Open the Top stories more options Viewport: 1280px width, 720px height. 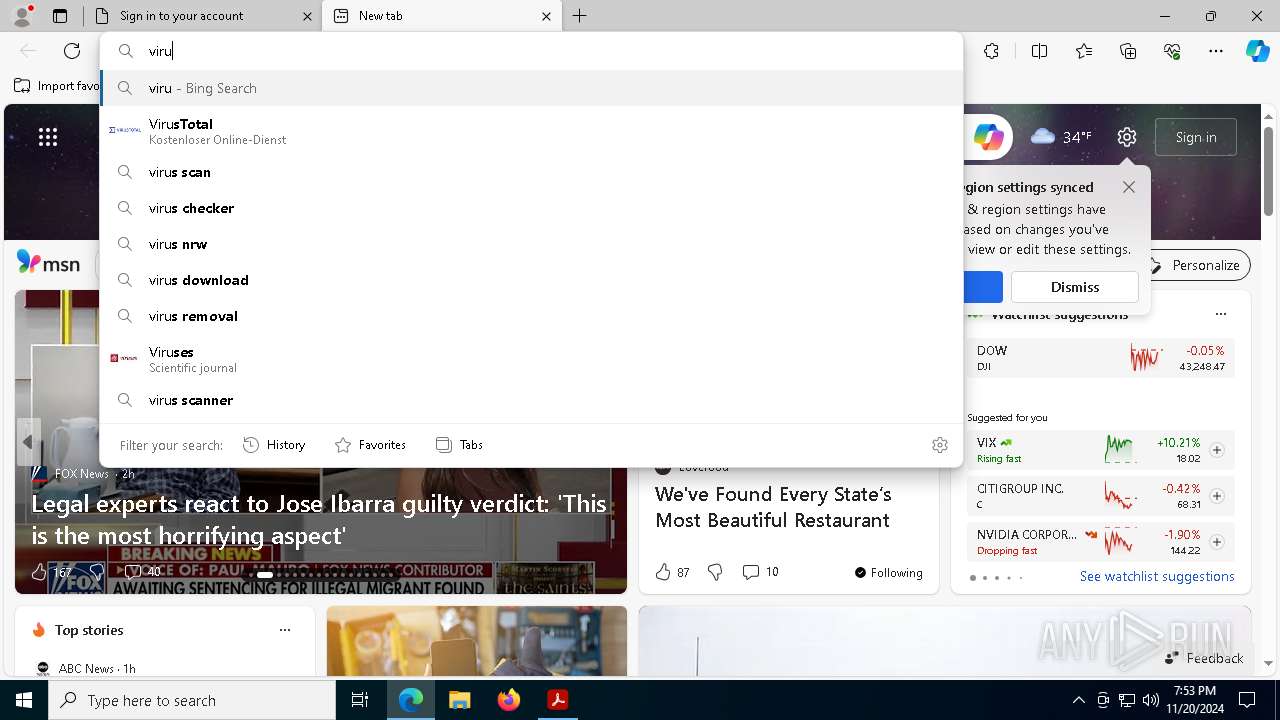(285, 630)
